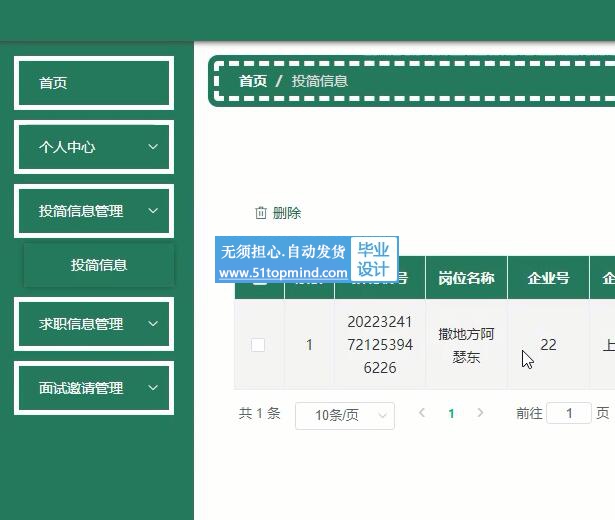Expand the 求职信息管理 sidebar menu
The image size is (615, 520).
click(x=94, y=324)
